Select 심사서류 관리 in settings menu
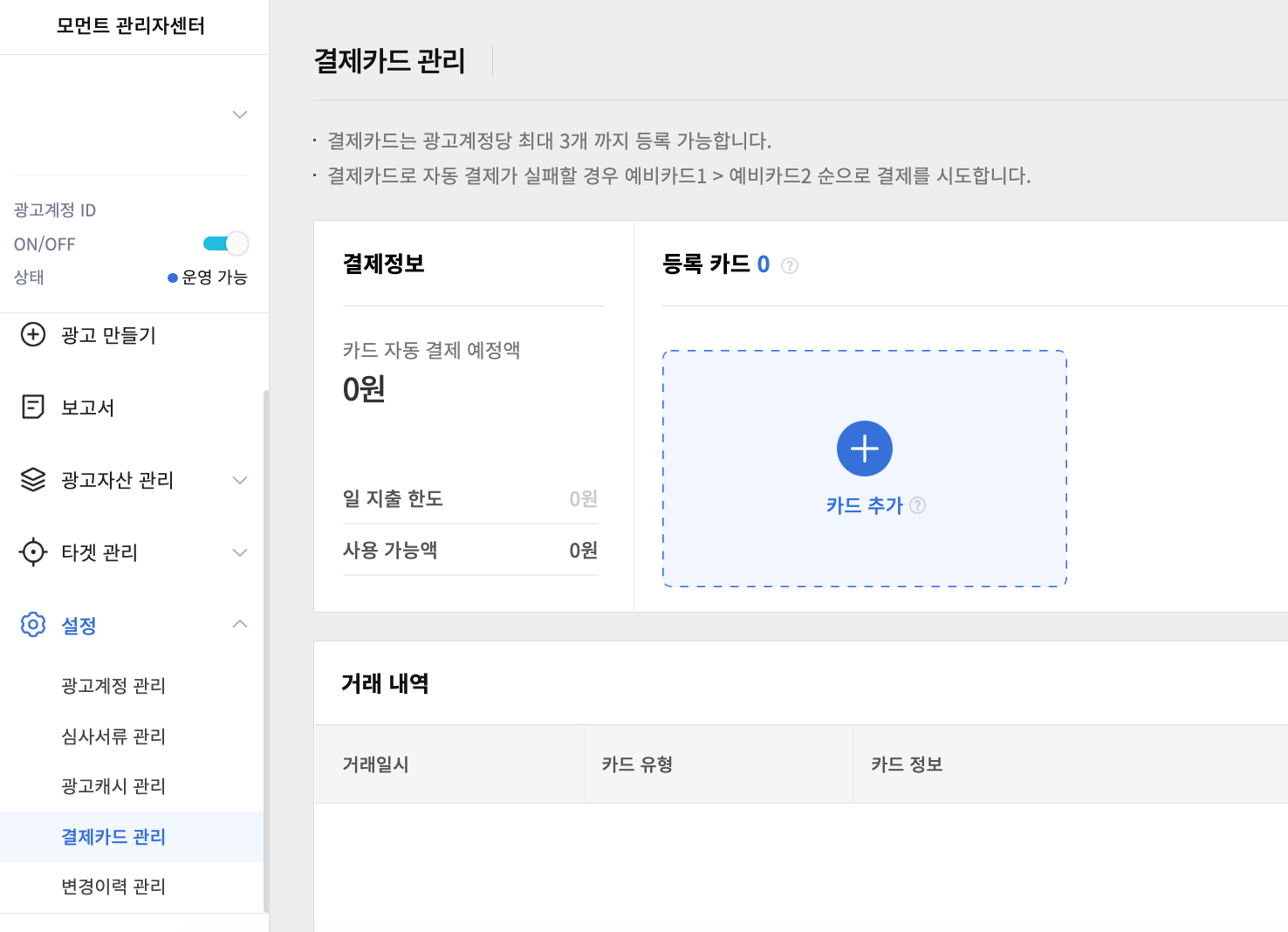The width and height of the screenshot is (1288, 932). pos(113,737)
